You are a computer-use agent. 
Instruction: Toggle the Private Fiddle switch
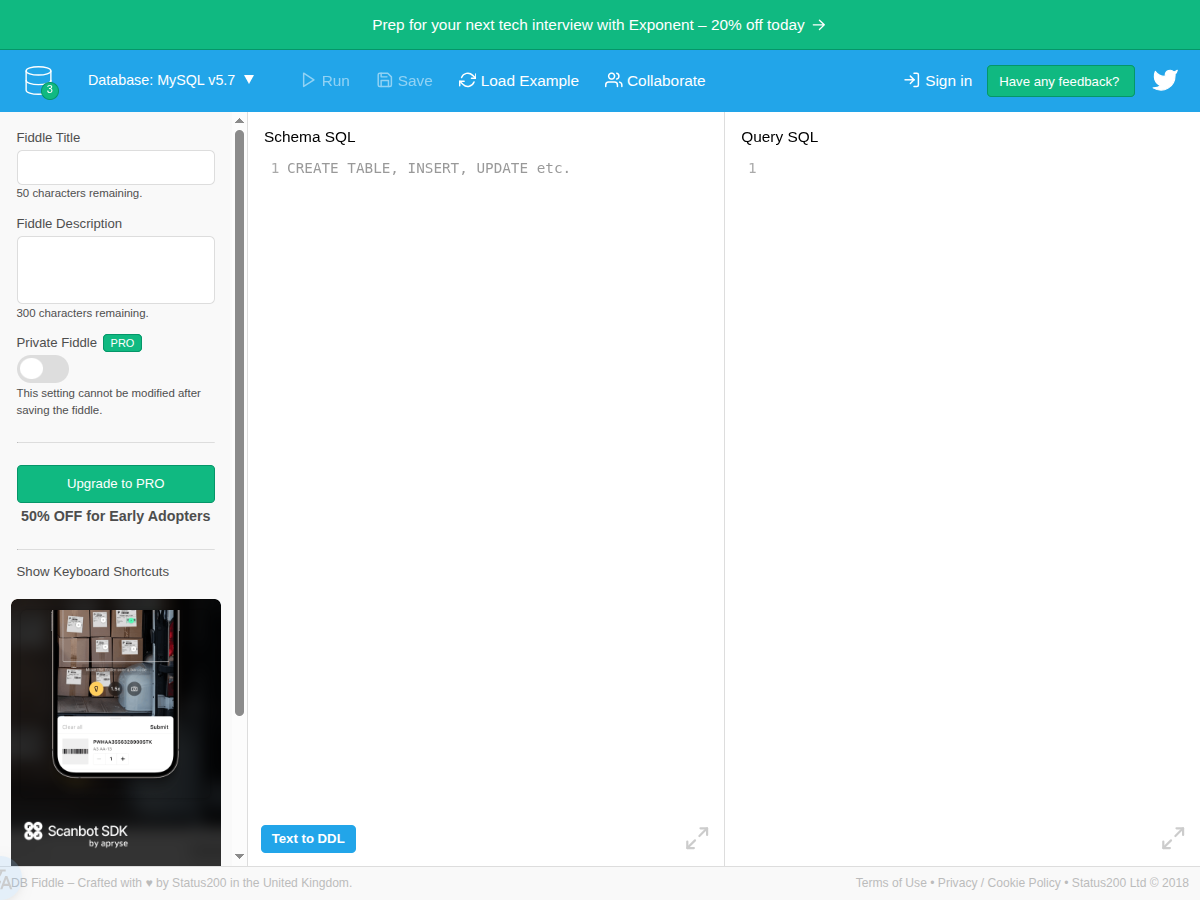tap(43, 369)
